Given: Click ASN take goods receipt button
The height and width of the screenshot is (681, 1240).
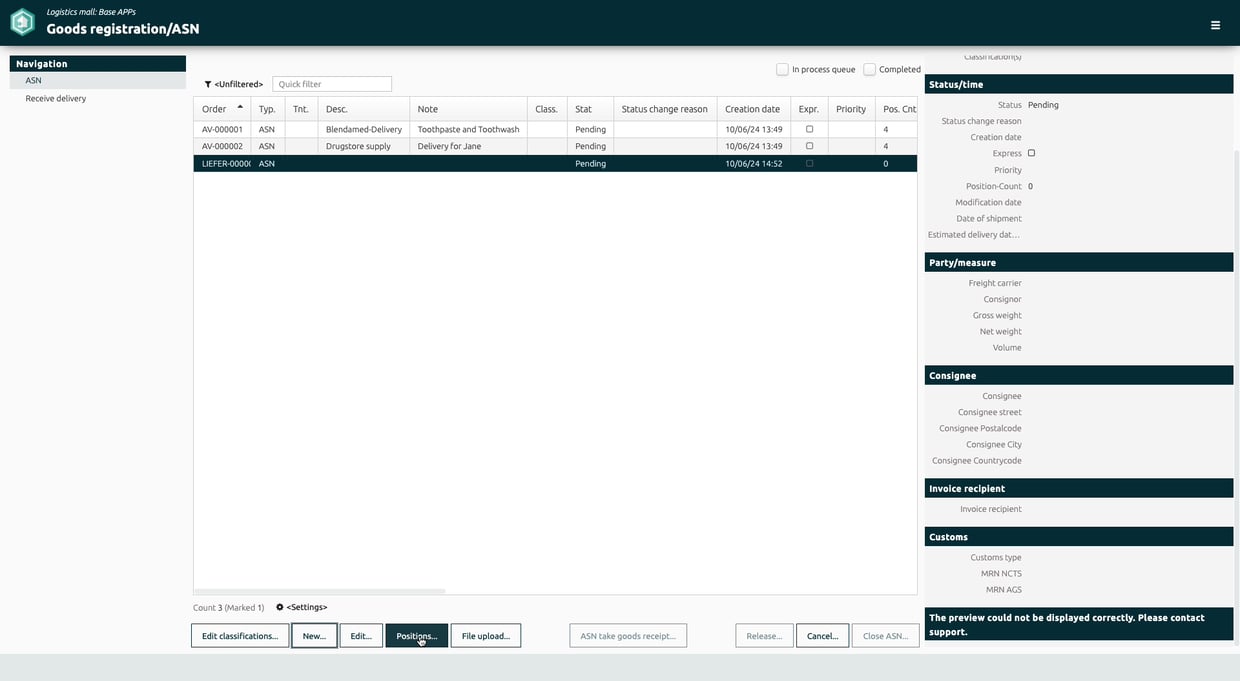Looking at the screenshot, I should coord(628,636).
